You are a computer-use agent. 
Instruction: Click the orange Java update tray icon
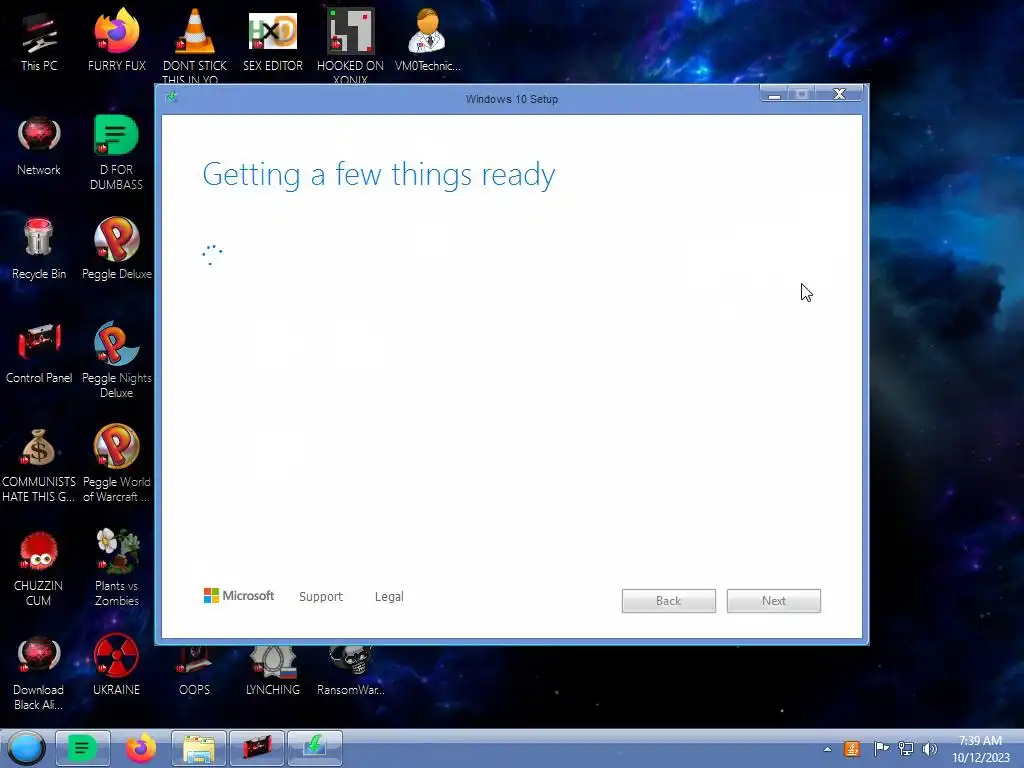click(x=852, y=749)
